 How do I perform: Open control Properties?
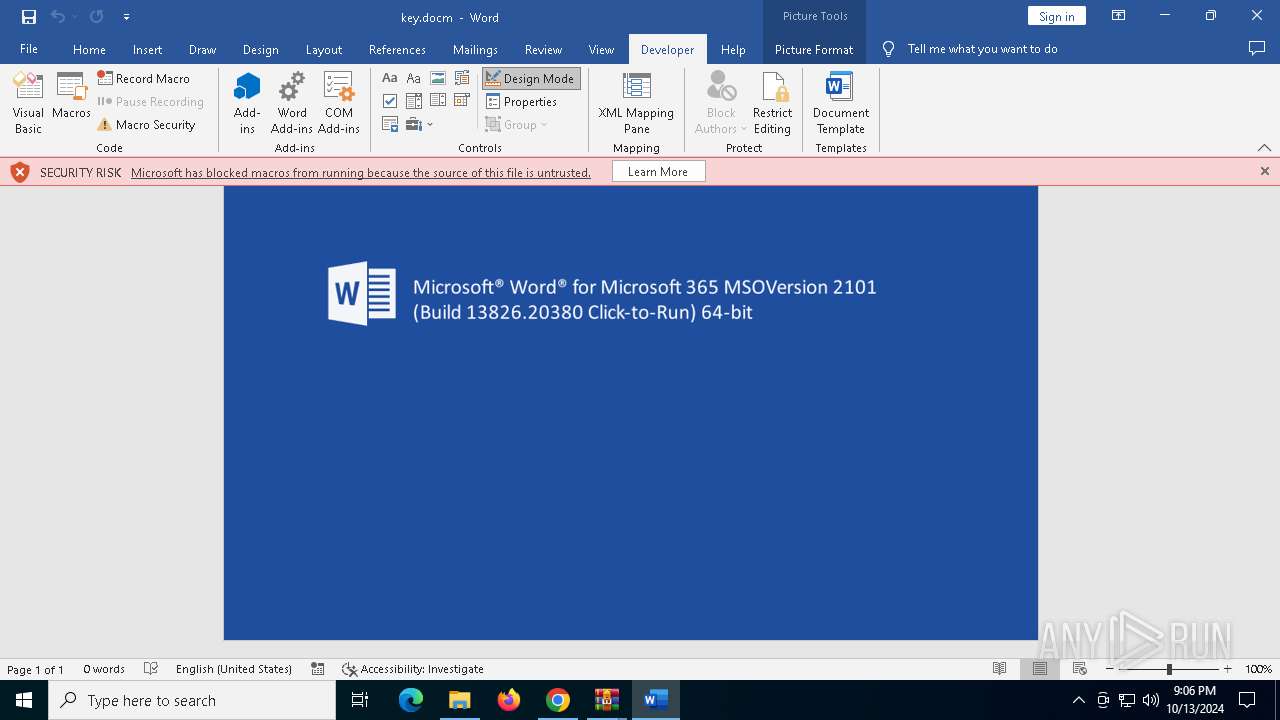tap(521, 102)
